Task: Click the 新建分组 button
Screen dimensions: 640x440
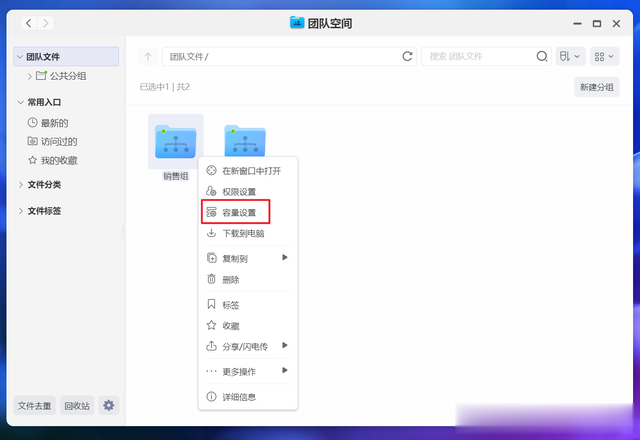Action: pyautogui.click(x=597, y=87)
